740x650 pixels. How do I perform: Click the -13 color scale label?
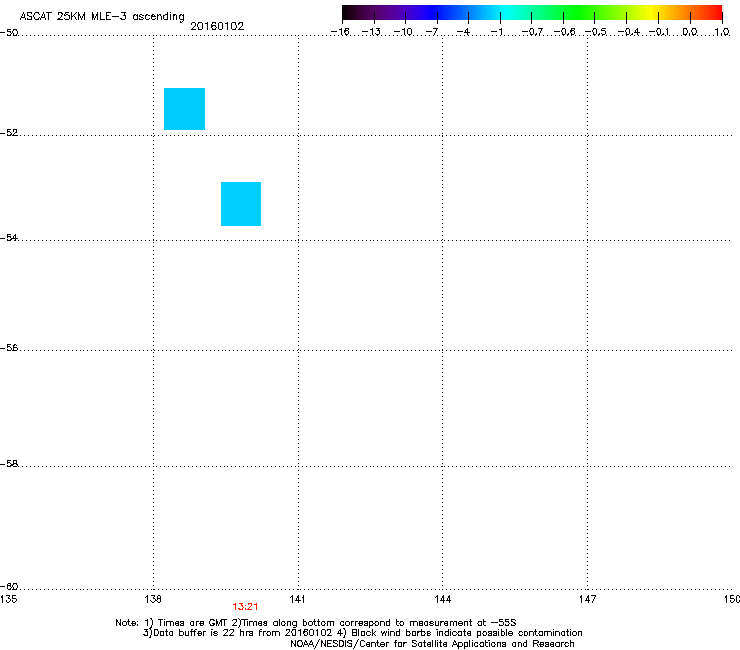click(x=371, y=32)
